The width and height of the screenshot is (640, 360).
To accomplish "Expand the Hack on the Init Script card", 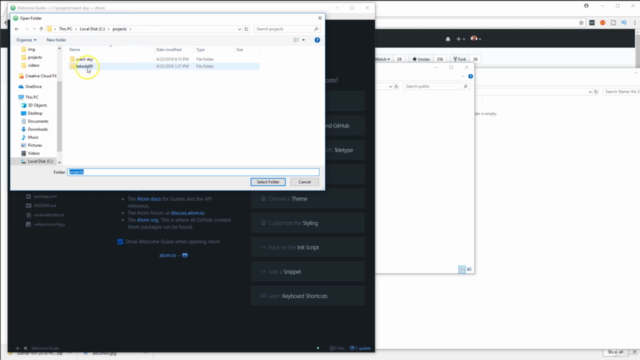I will [308, 247].
